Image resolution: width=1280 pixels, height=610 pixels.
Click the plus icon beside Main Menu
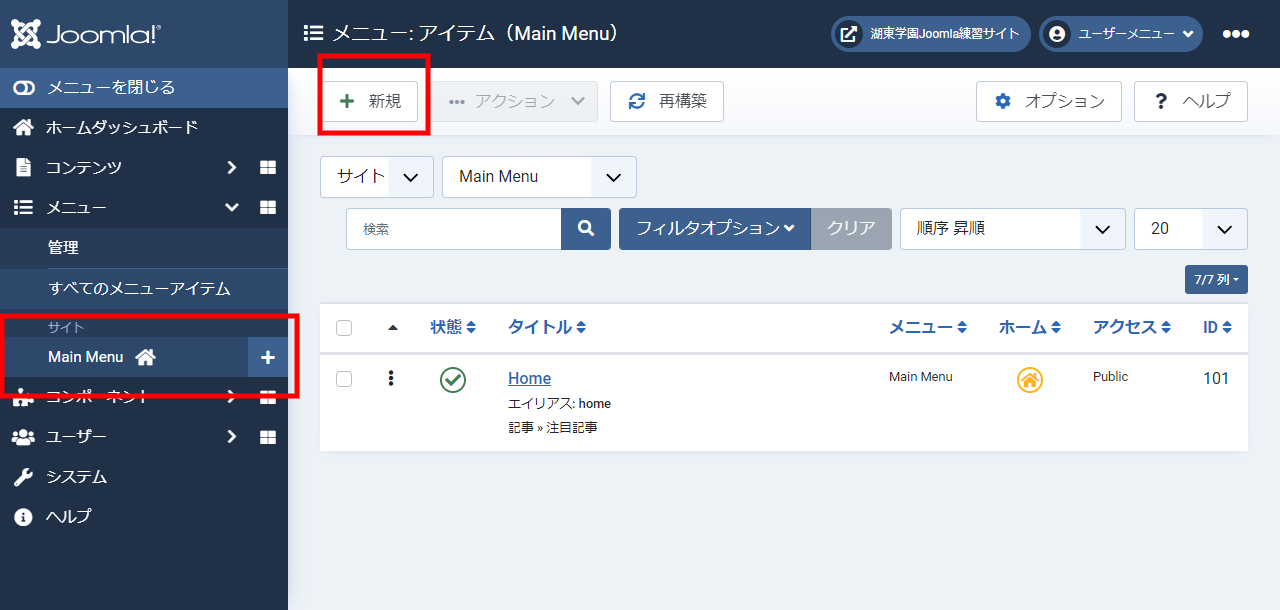[x=267, y=357]
